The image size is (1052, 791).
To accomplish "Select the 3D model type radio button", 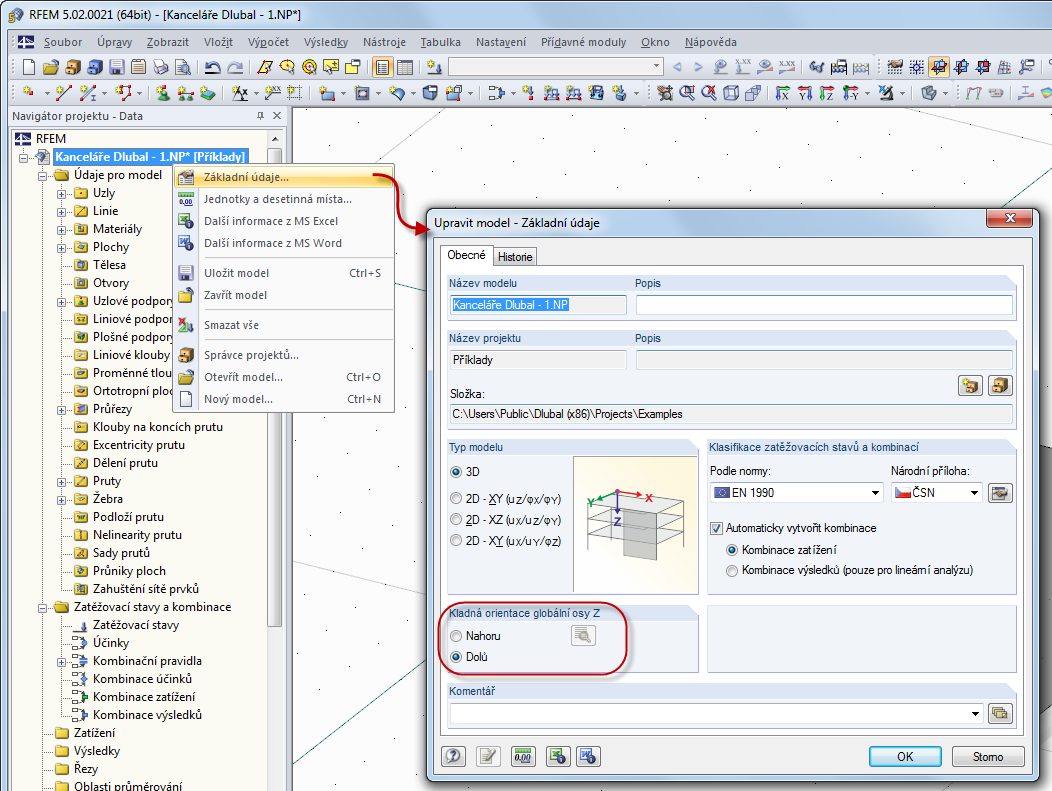I will [x=456, y=472].
